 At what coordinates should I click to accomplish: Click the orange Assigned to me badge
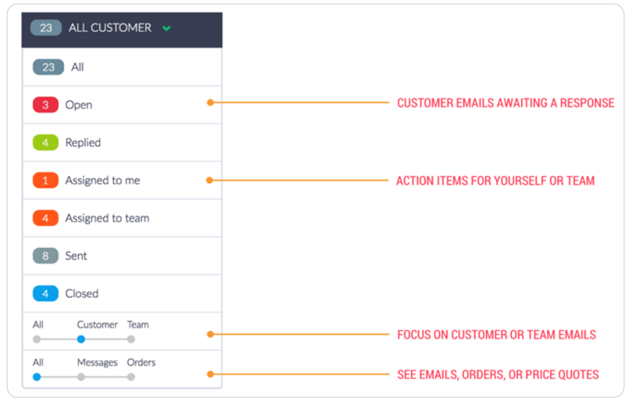point(46,181)
